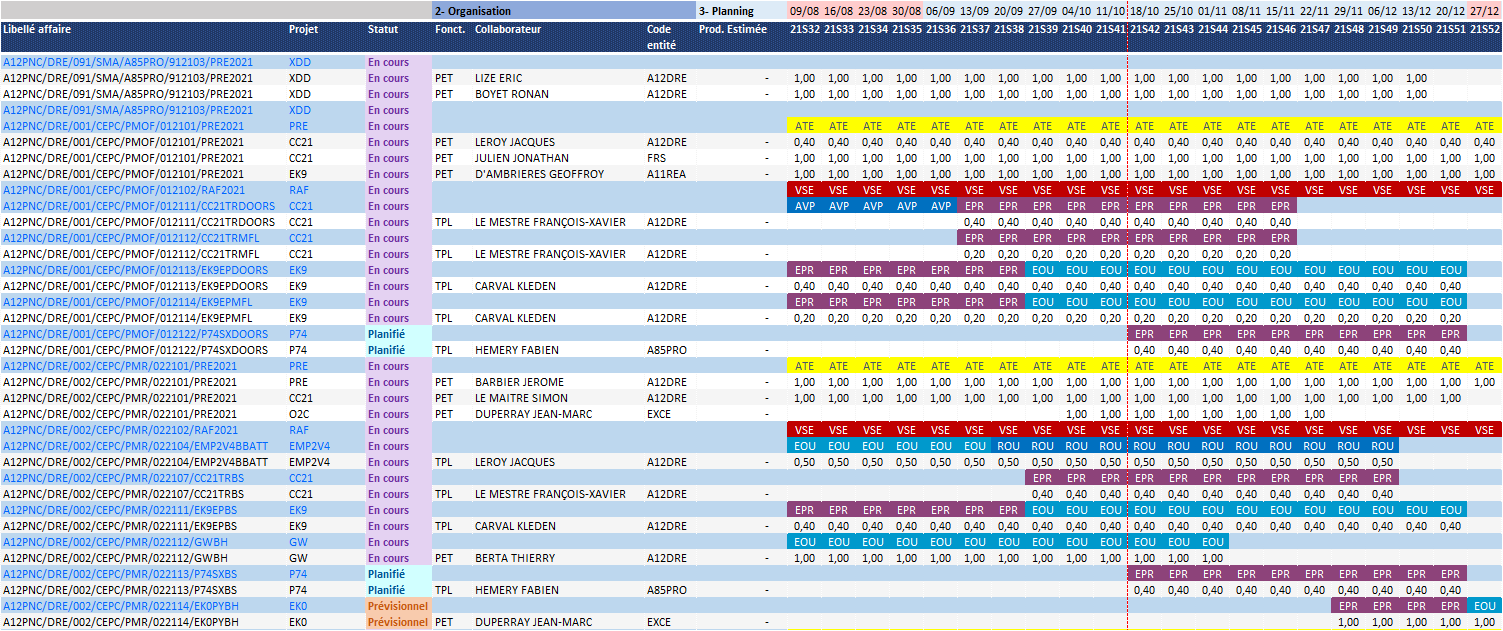Image resolution: width=1503 pixels, height=631 pixels.
Task: Select the RAF project cell in the 022102 row
Action: click(x=298, y=430)
